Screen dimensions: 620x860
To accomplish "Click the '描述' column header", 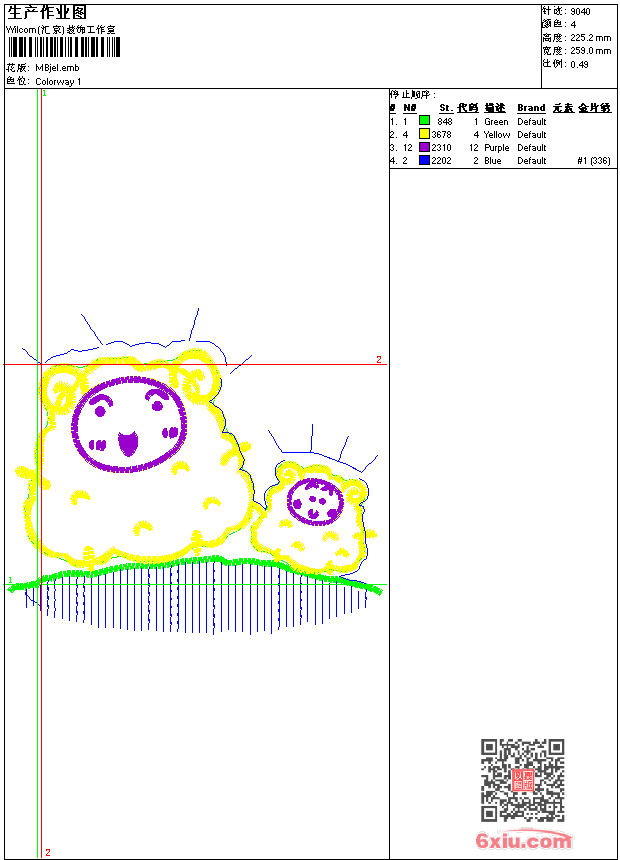I will pos(495,108).
